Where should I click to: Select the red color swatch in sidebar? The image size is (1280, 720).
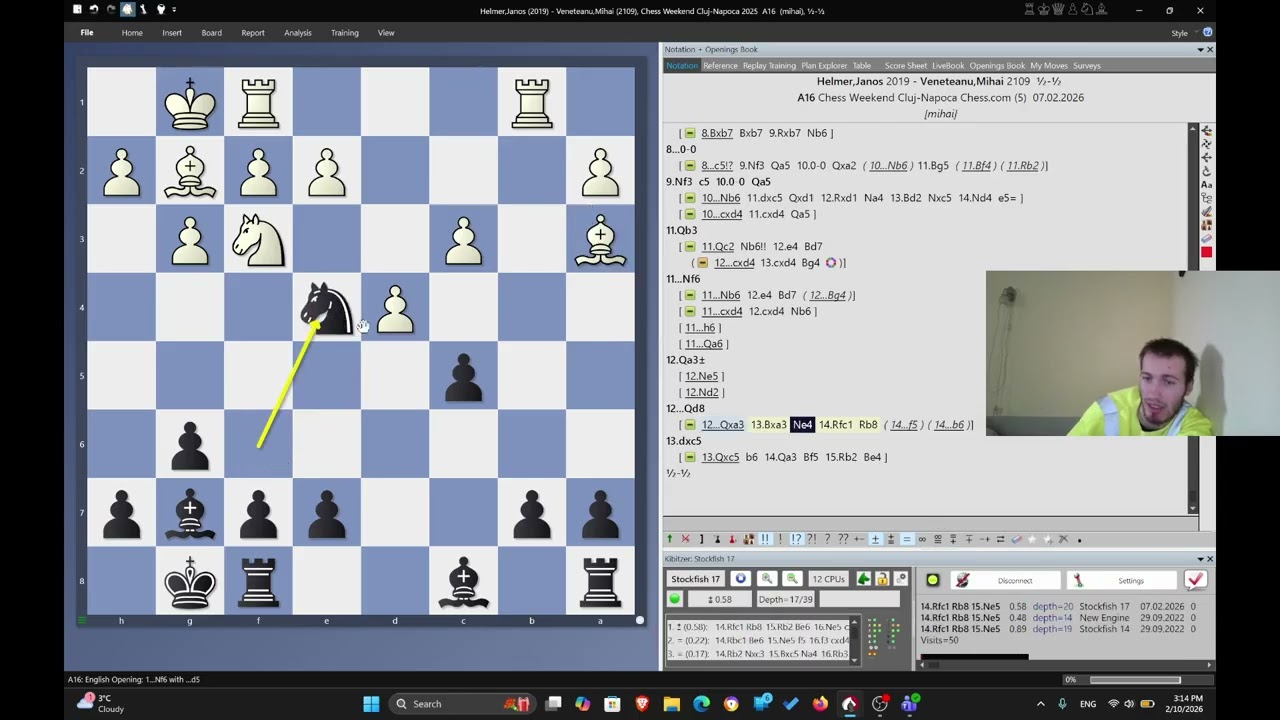(x=1207, y=252)
